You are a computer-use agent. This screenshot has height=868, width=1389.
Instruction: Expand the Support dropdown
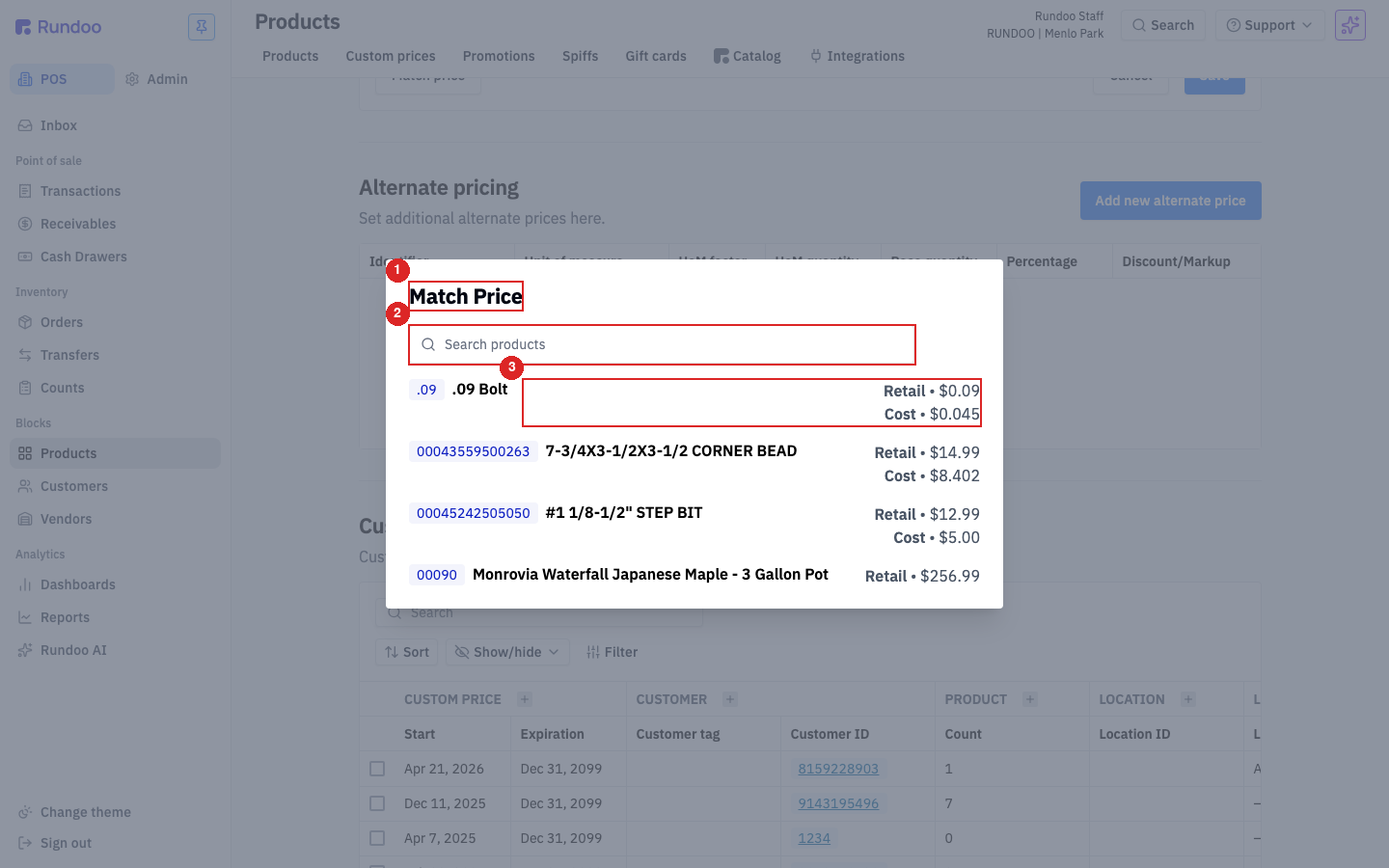click(x=1269, y=25)
